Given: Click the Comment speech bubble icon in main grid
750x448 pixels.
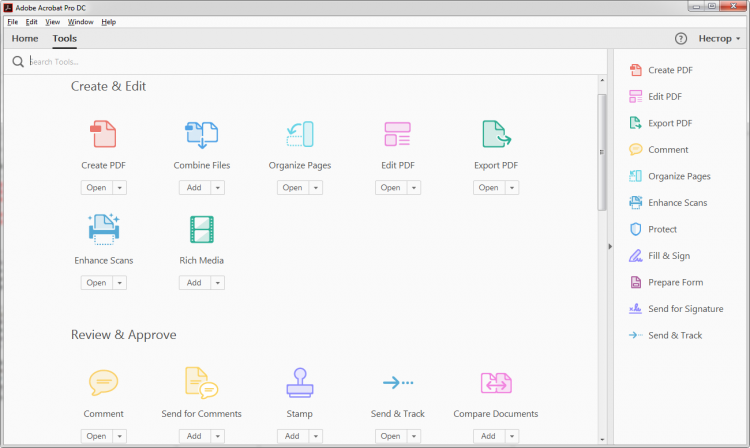Looking at the screenshot, I should tap(103, 382).
